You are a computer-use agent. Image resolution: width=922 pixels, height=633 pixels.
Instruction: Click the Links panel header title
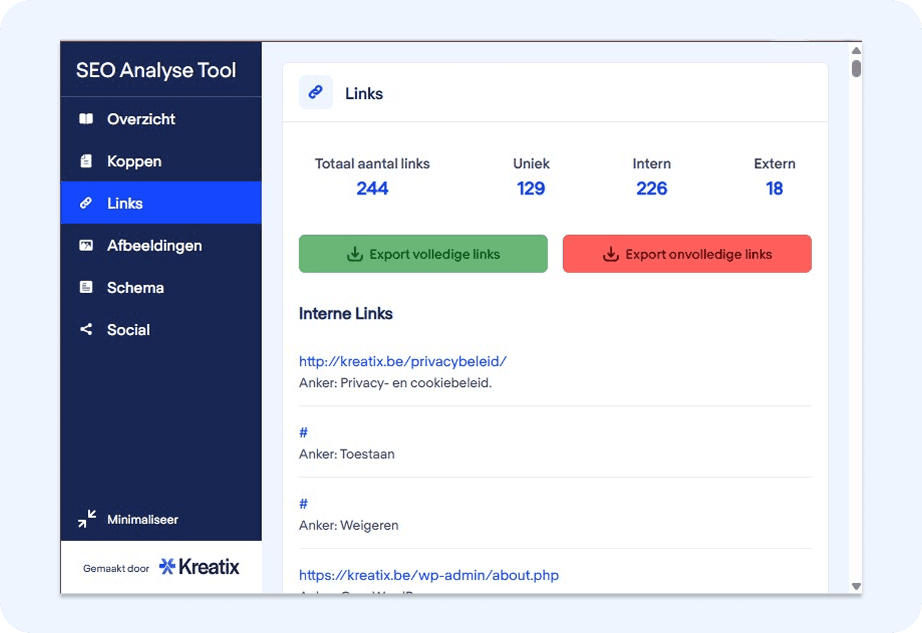pyautogui.click(x=364, y=93)
